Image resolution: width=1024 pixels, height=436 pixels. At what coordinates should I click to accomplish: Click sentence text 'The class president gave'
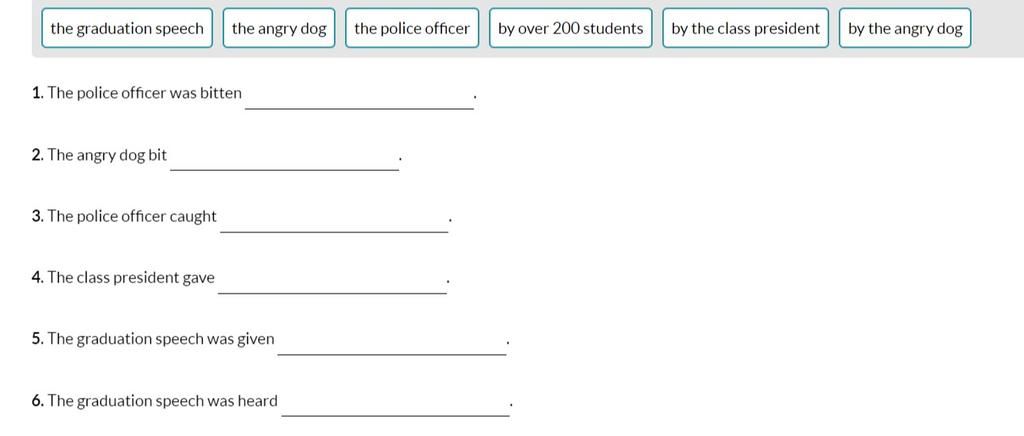pyautogui.click(x=131, y=278)
